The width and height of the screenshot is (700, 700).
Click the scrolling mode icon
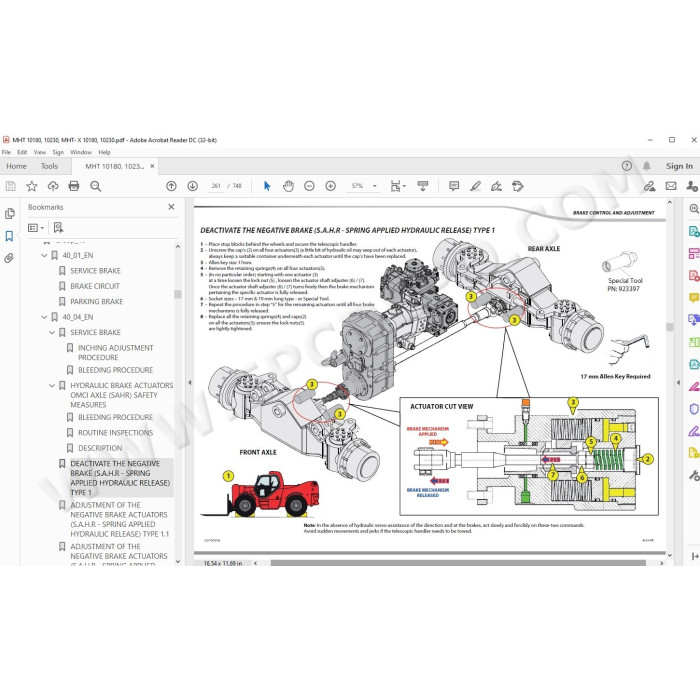422,186
